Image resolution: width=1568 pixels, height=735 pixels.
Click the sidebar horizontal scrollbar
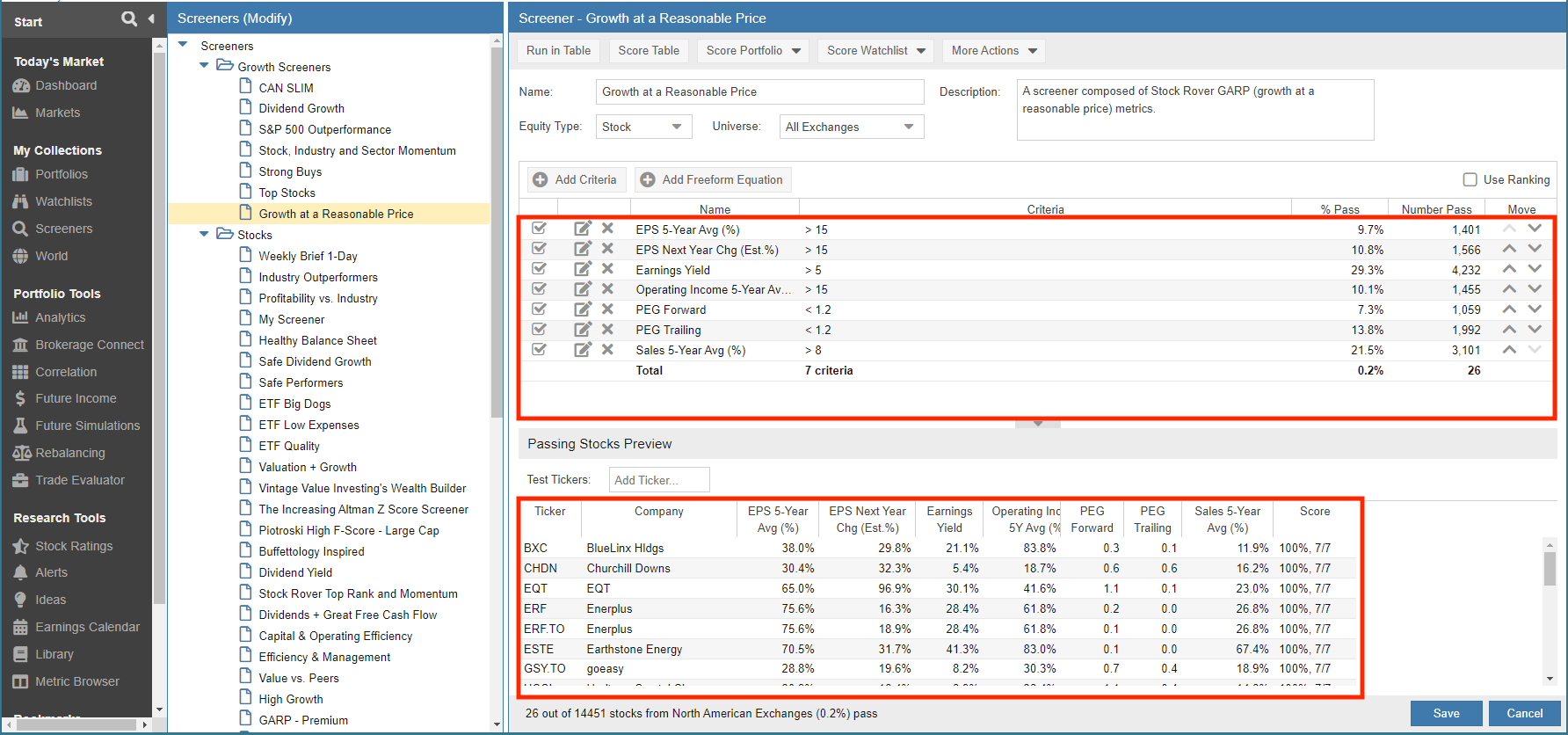tap(75, 724)
